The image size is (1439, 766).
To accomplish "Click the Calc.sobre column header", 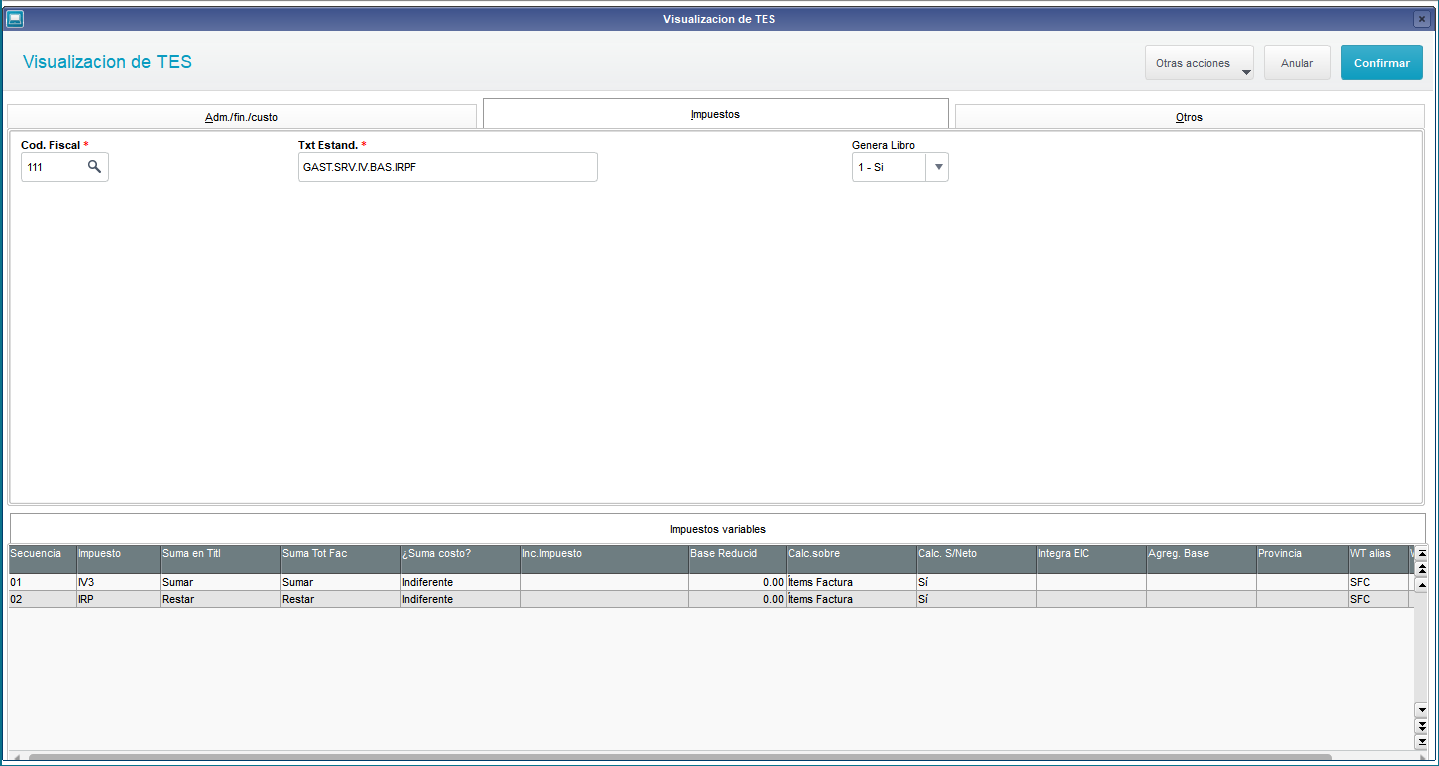I will pyautogui.click(x=851, y=559).
